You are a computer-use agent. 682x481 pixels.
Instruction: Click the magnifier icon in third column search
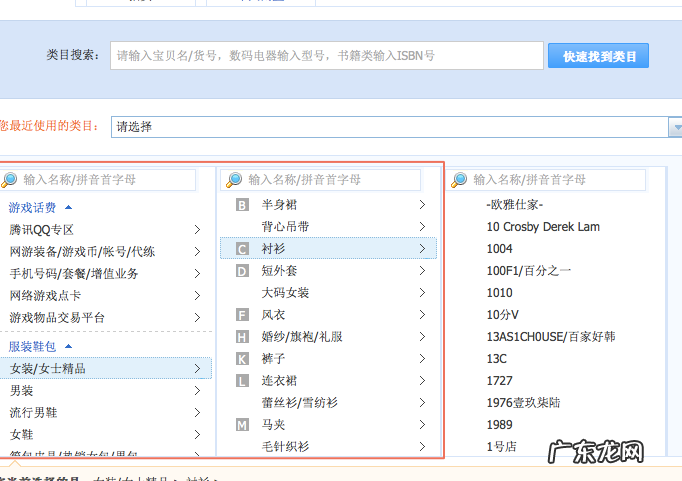[x=459, y=180]
